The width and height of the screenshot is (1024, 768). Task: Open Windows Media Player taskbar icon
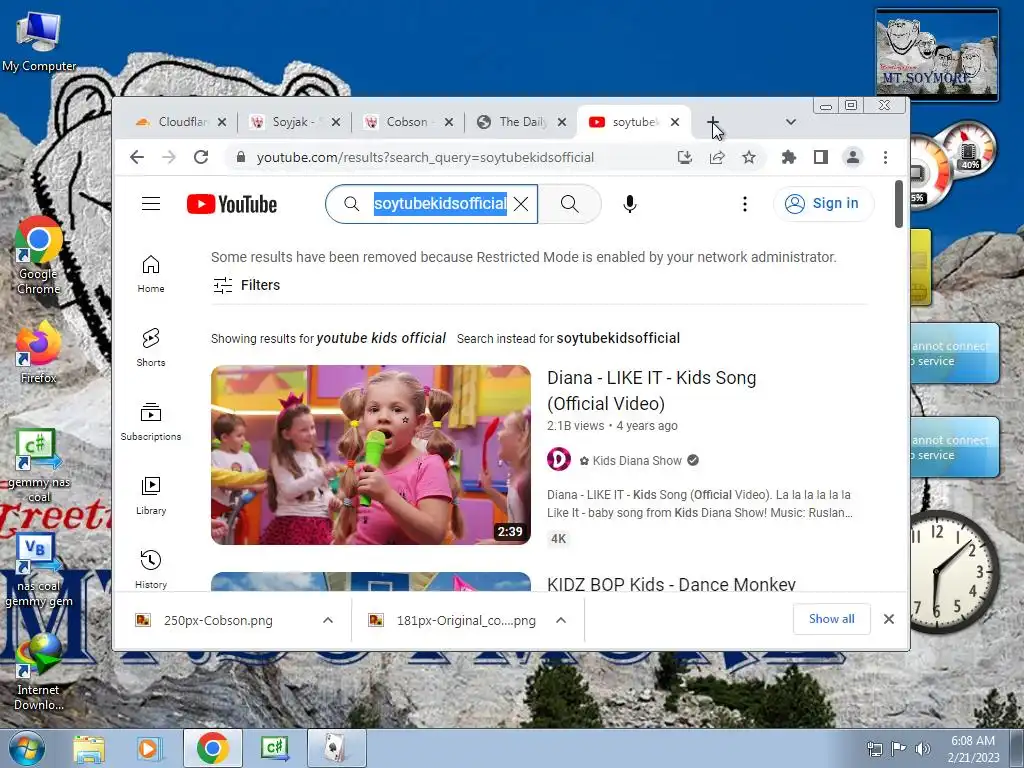[x=150, y=748]
